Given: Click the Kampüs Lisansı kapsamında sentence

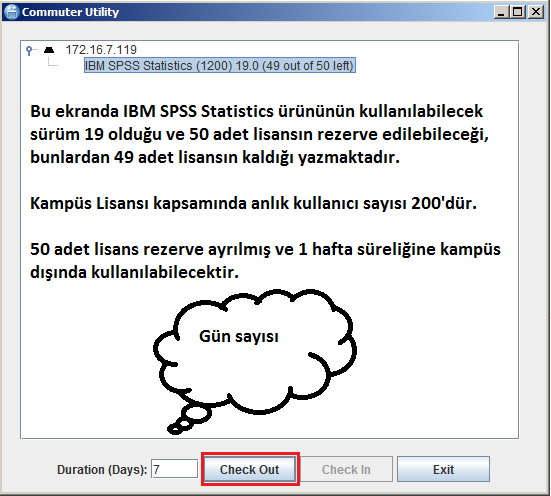Looking at the screenshot, I should (x=253, y=203).
